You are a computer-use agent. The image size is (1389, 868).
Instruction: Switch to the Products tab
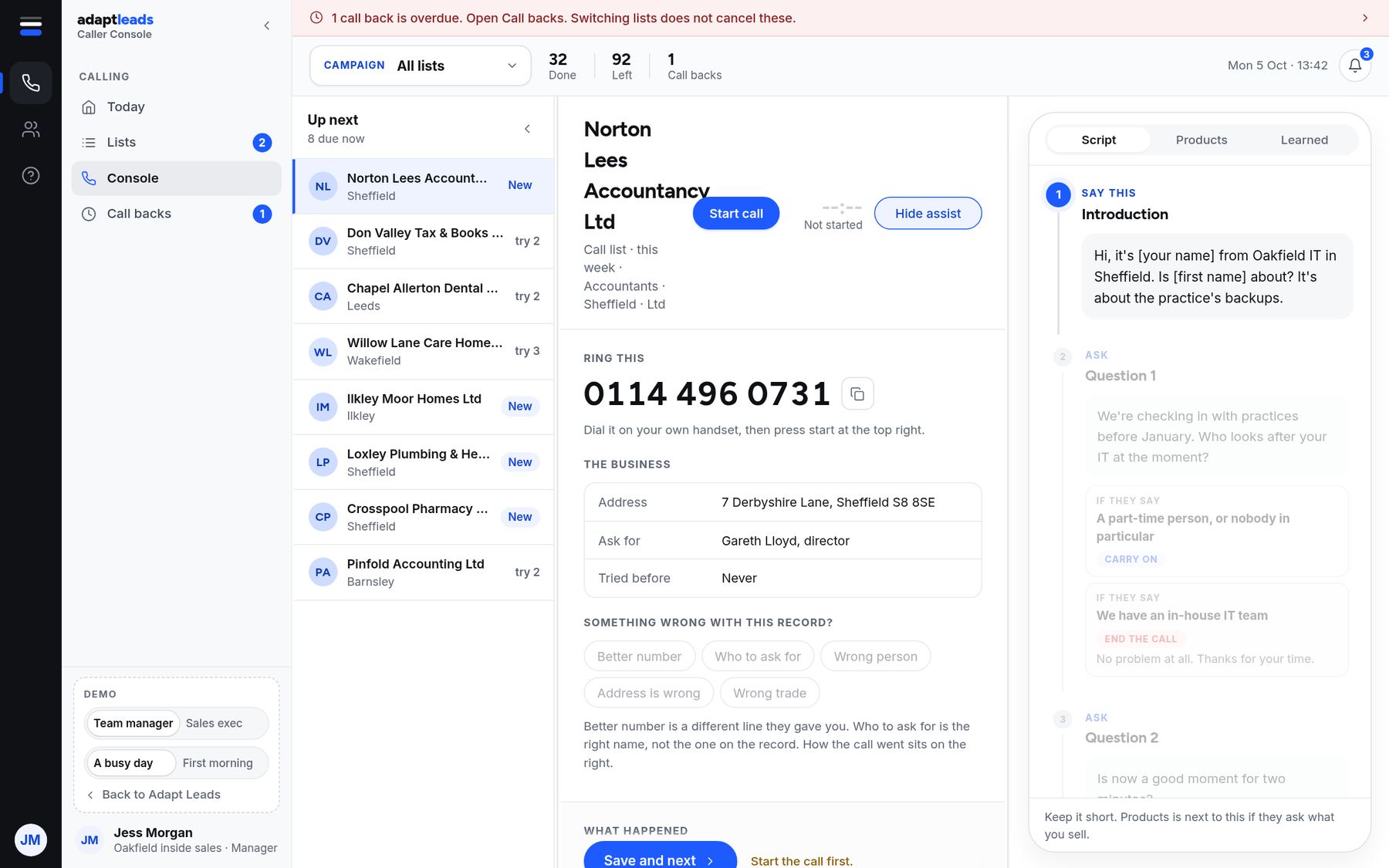[1201, 140]
